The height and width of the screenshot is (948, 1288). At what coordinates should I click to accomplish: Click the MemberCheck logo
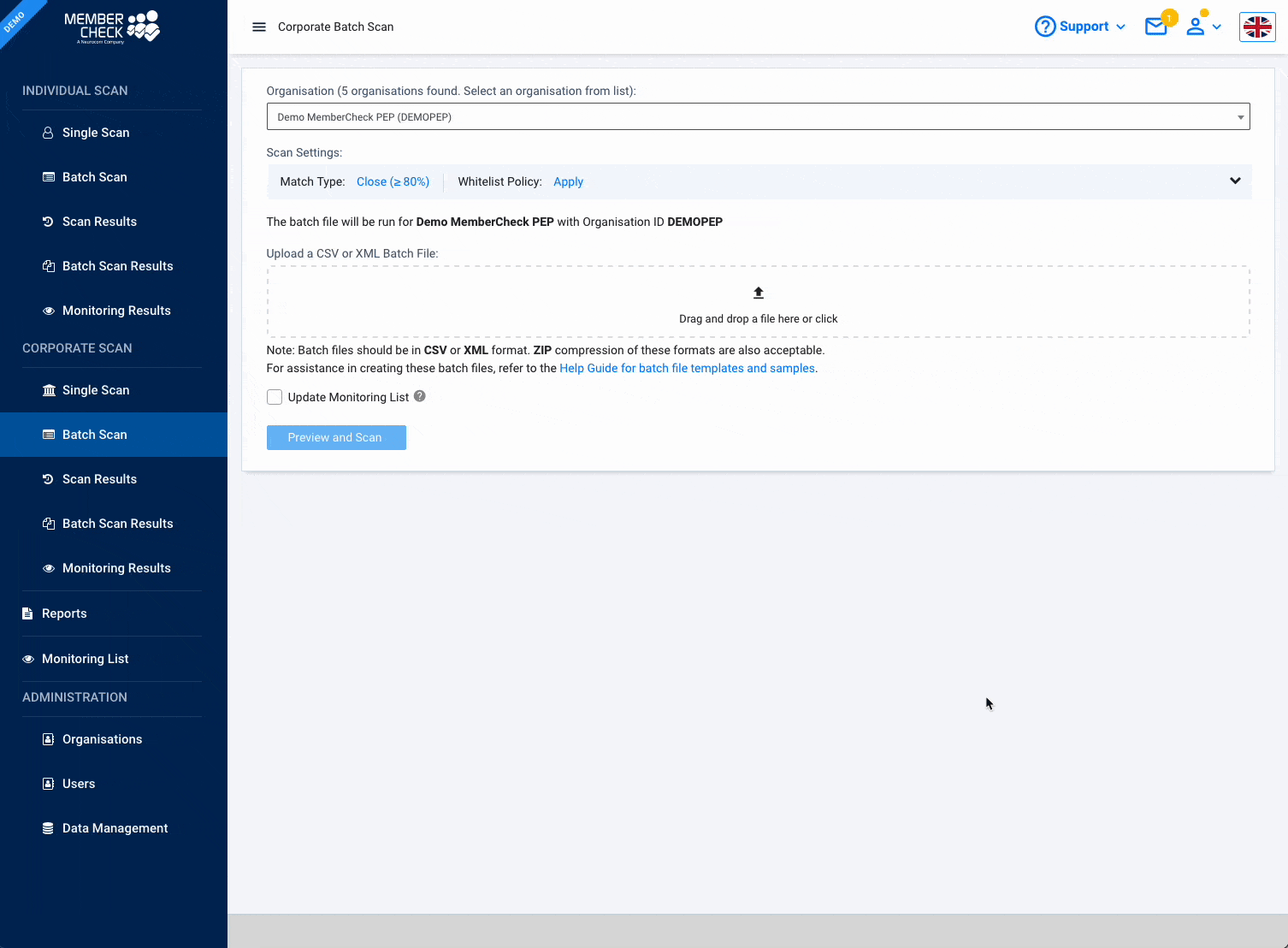point(112,27)
